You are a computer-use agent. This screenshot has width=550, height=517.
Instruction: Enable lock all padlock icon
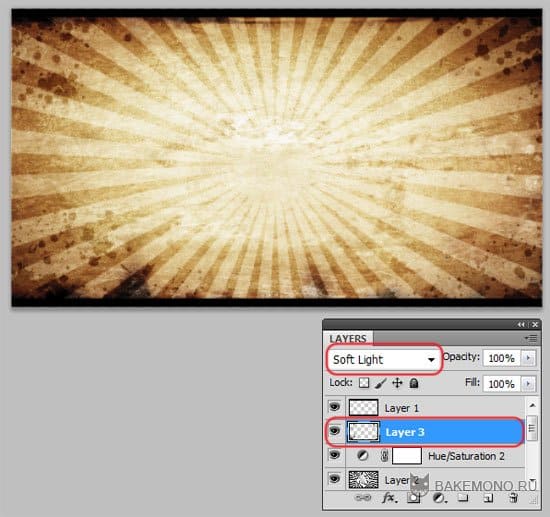click(x=414, y=383)
